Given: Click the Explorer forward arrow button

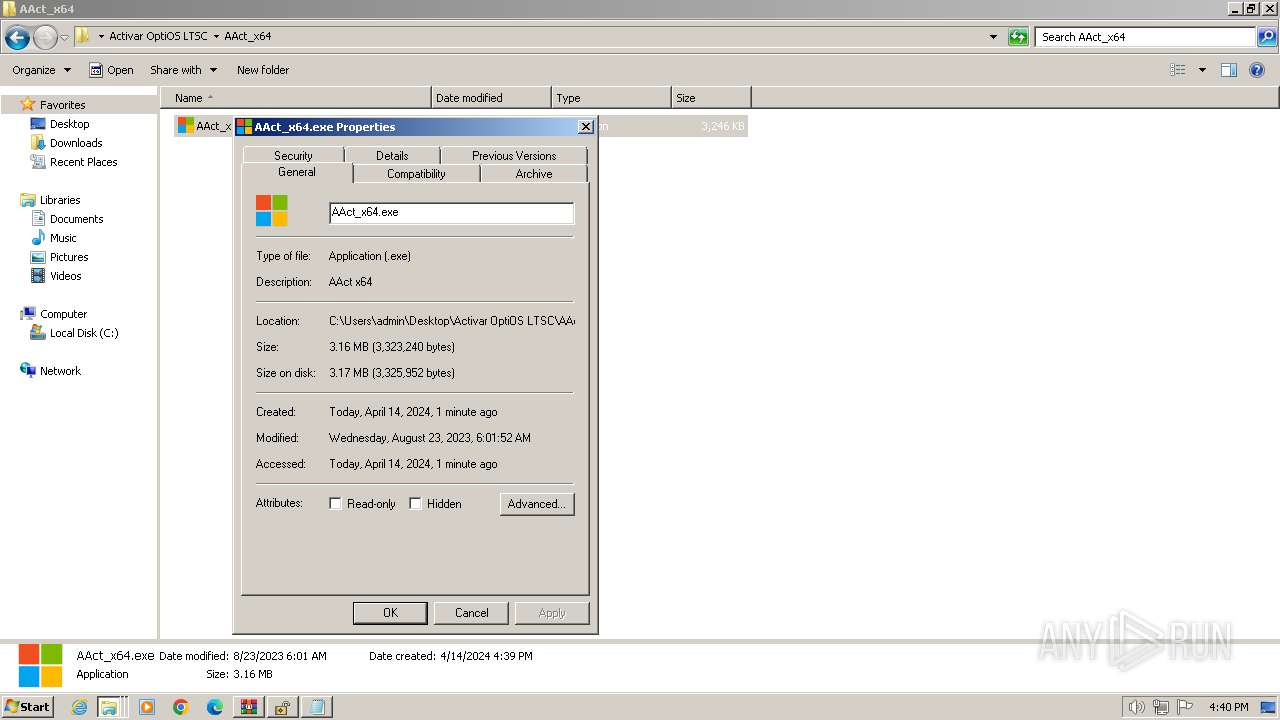Looking at the screenshot, I should click(x=45, y=37).
